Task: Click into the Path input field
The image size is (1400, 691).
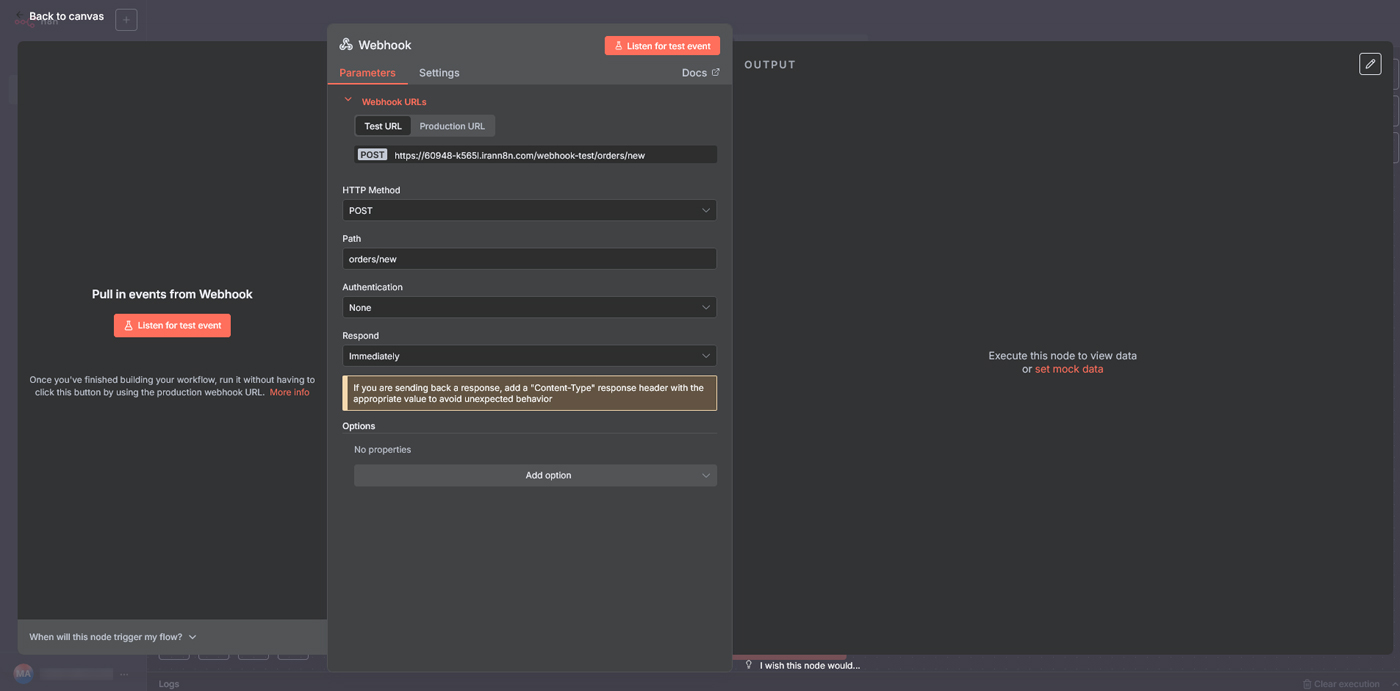Action: pos(529,259)
